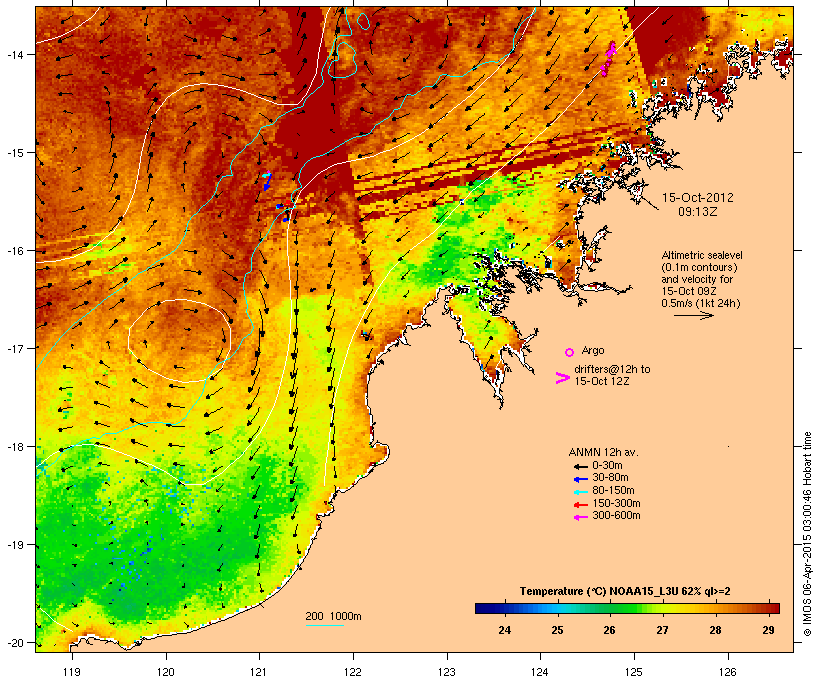Screen dimensions: 820x680
Task: Click the longitude axis label '125'
Action: click(634, 672)
